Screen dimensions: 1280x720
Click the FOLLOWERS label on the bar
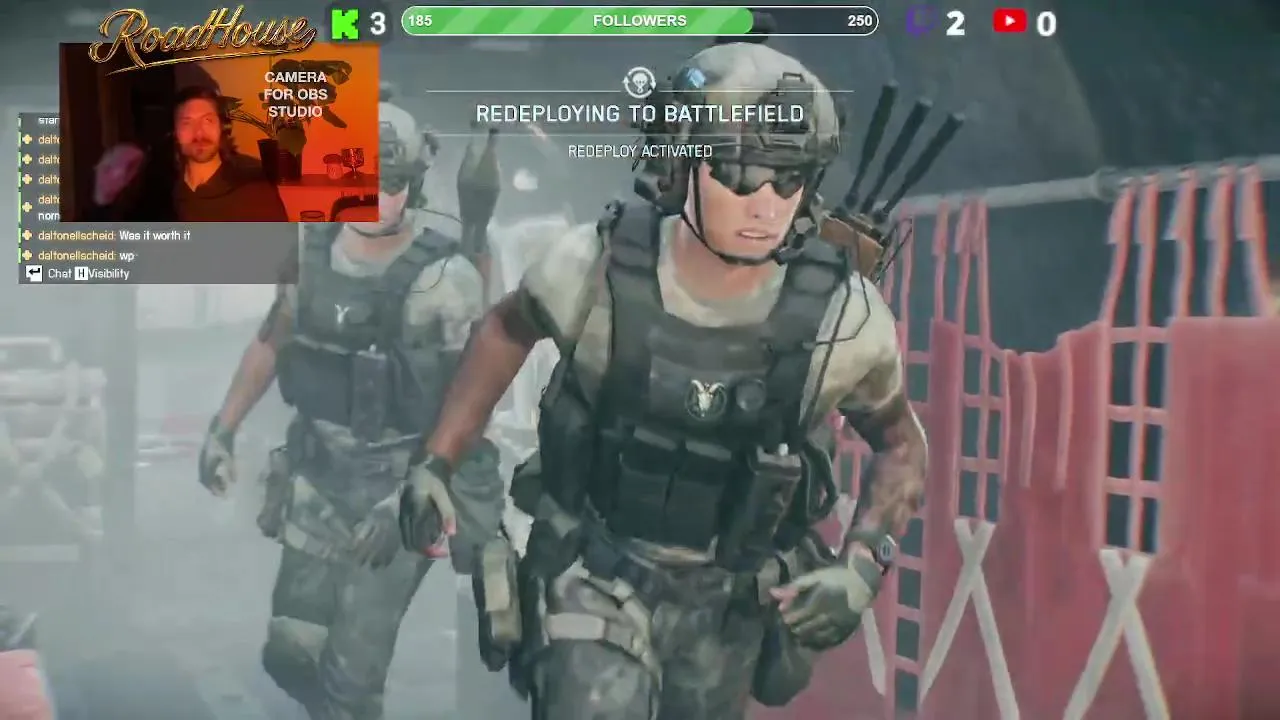point(640,21)
